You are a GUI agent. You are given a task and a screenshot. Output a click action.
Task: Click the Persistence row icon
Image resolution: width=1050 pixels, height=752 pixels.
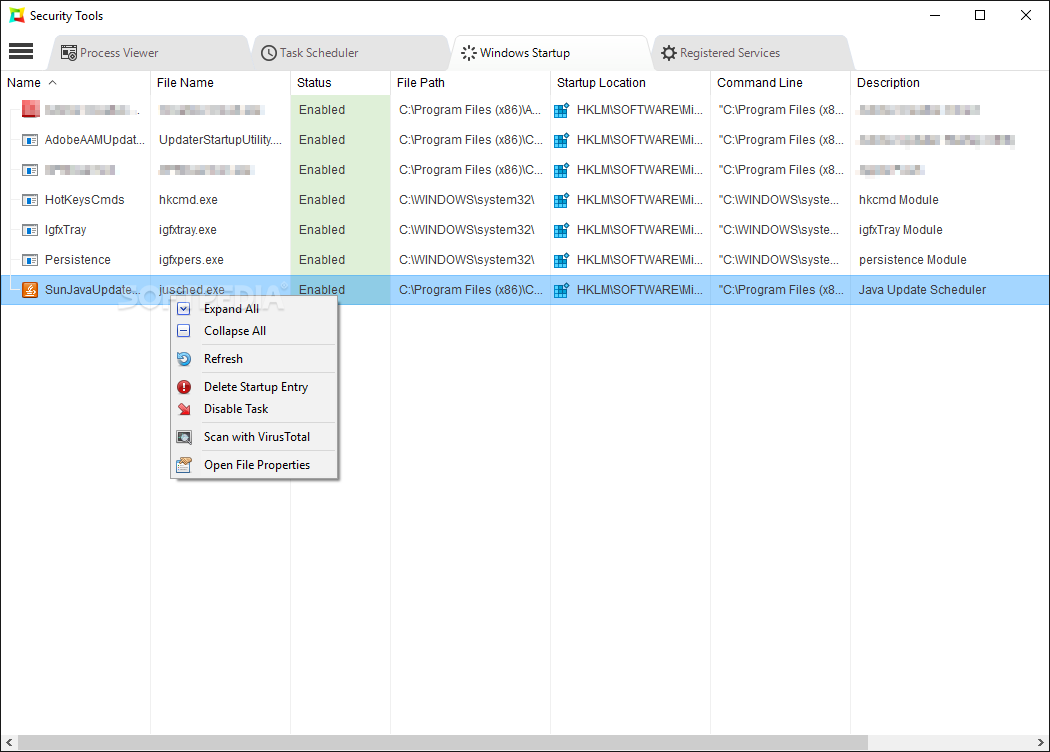pyautogui.click(x=30, y=260)
